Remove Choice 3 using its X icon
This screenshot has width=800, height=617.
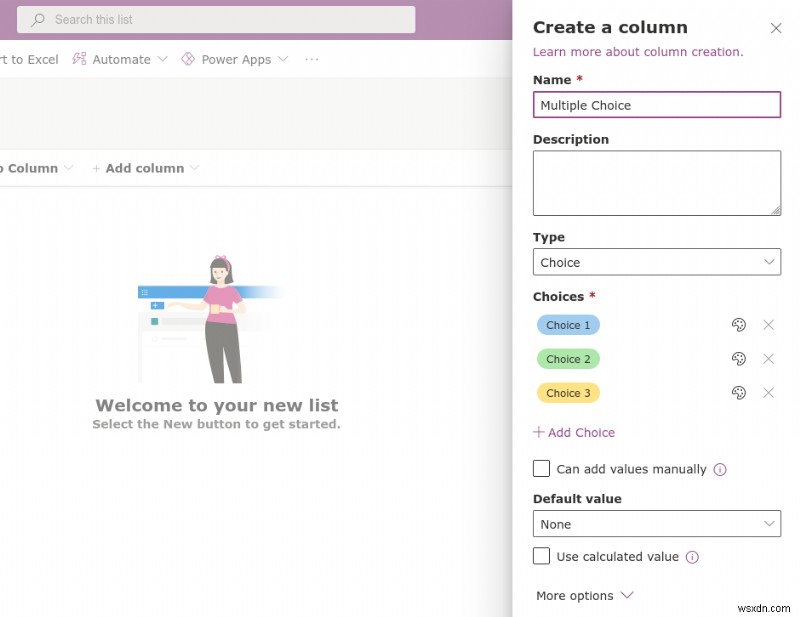[769, 393]
